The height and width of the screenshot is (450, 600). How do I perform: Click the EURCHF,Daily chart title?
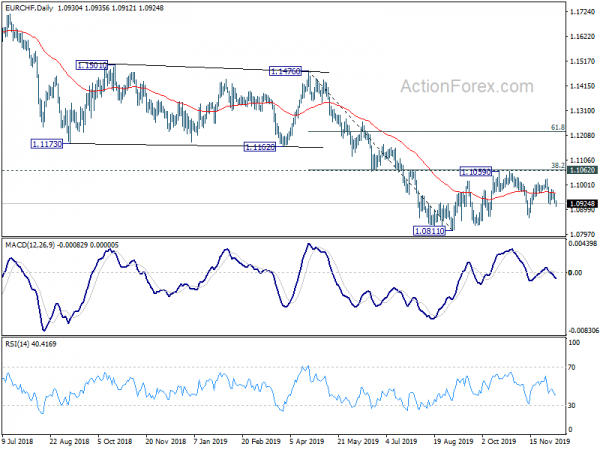pos(29,8)
